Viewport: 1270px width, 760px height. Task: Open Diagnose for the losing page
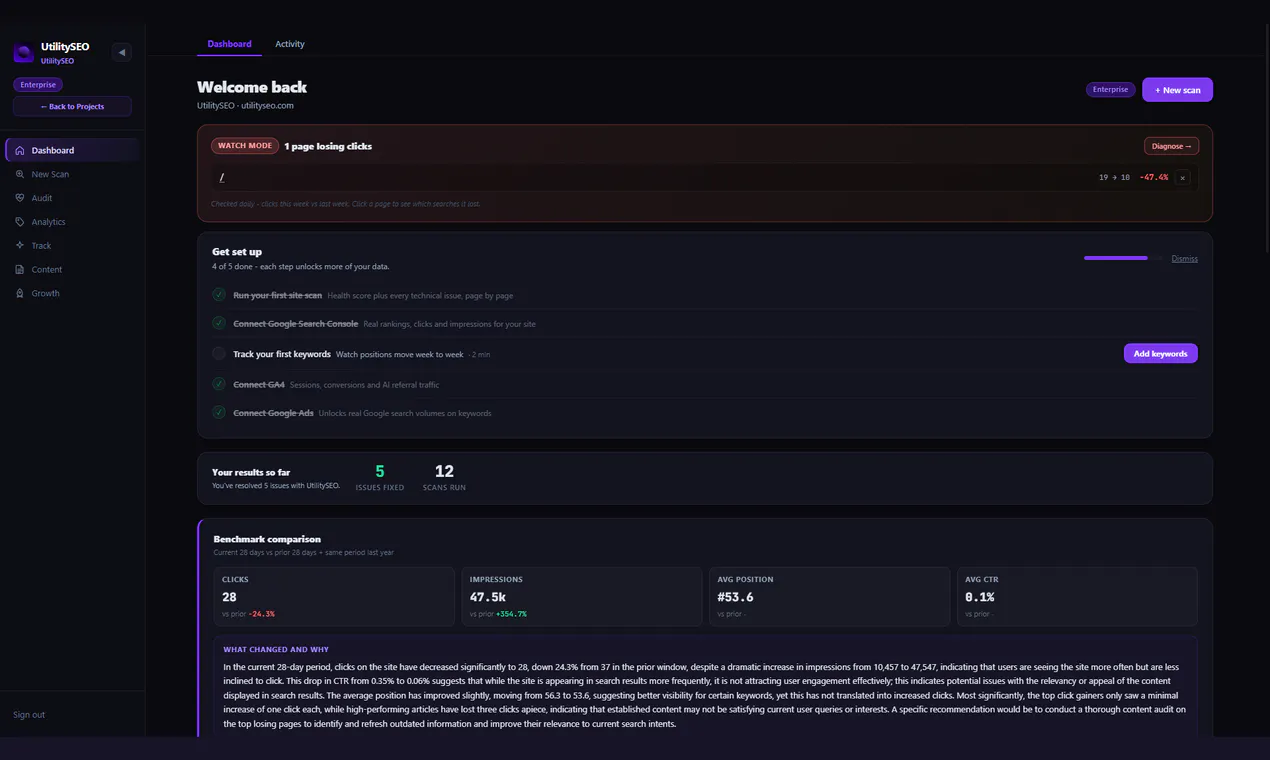[1171, 146]
